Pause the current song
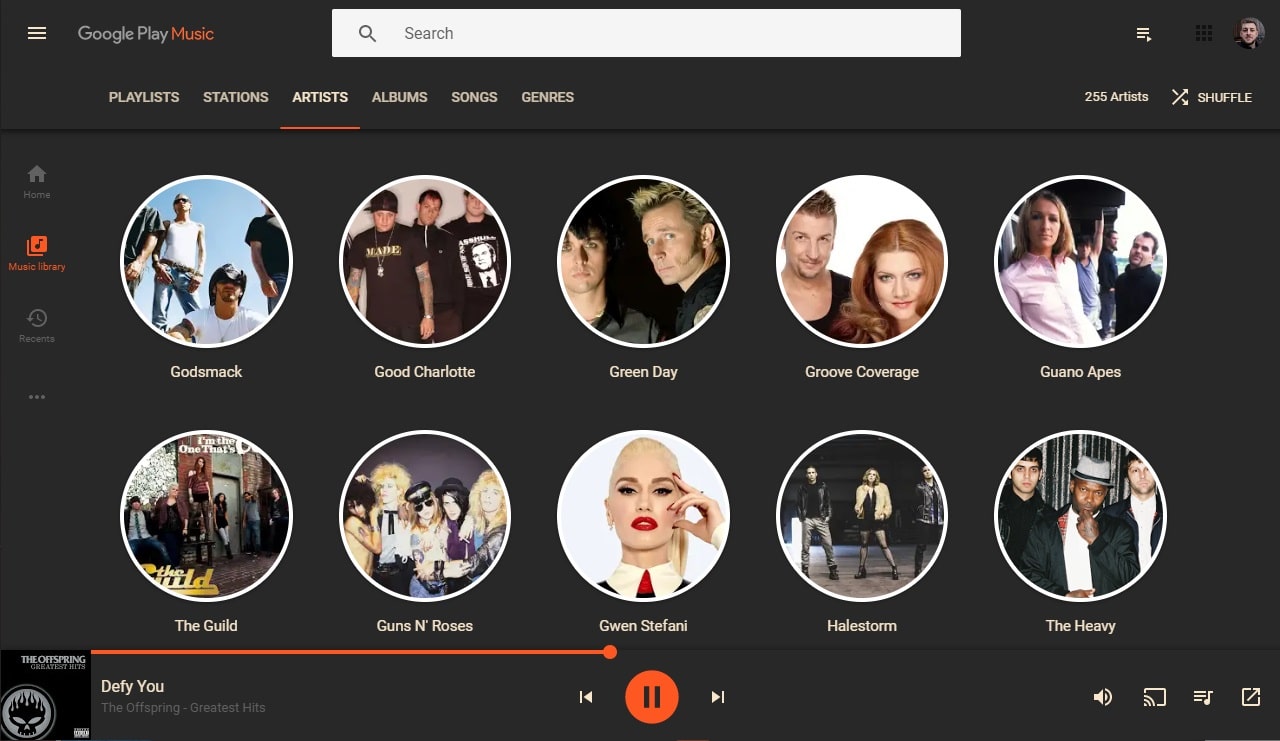 (652, 697)
